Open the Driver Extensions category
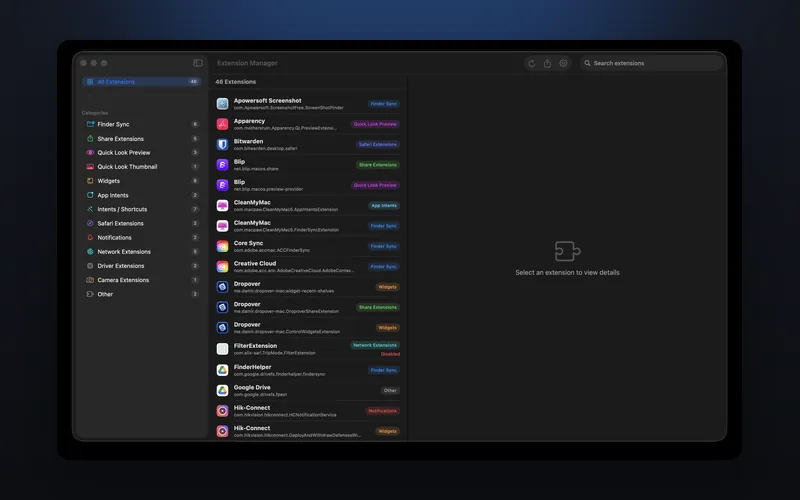Image resolution: width=800 pixels, height=500 pixels. point(141,266)
